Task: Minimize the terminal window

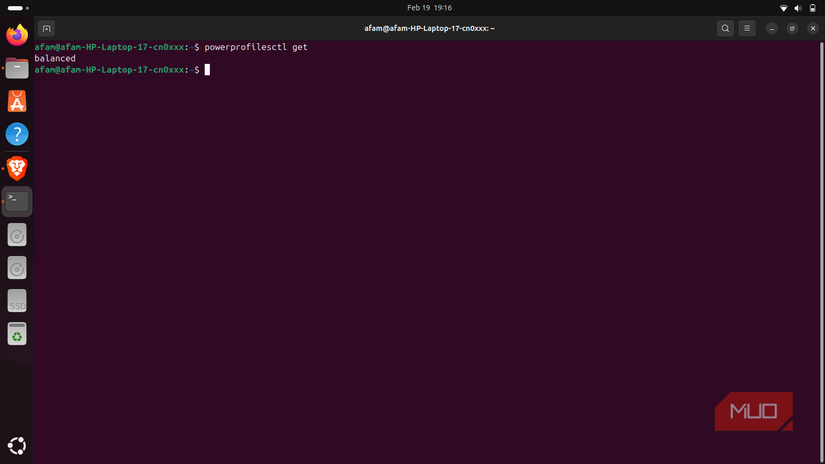Action: point(771,28)
